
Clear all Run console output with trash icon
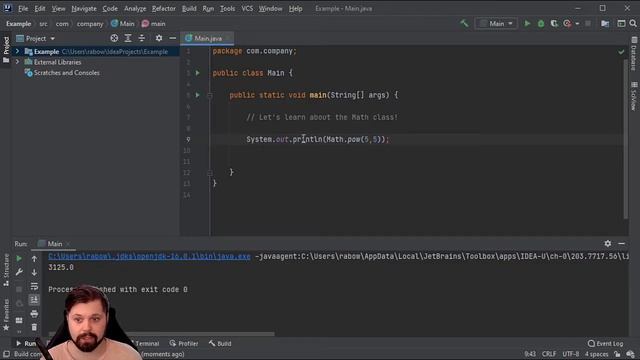pos(34,327)
